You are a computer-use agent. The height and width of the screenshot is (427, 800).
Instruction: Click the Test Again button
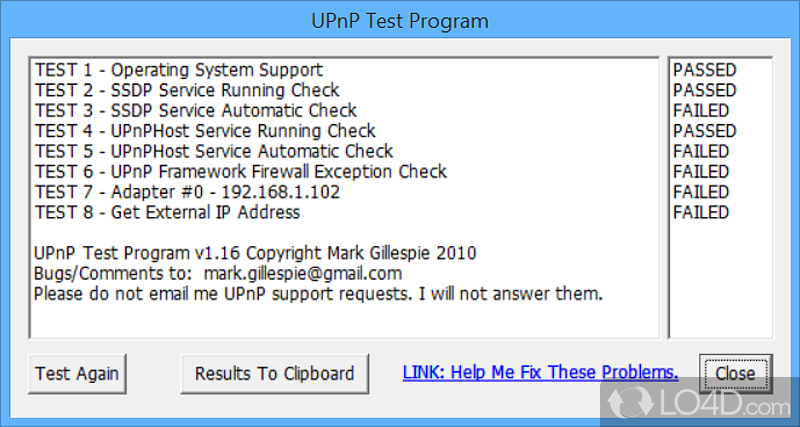pos(77,374)
